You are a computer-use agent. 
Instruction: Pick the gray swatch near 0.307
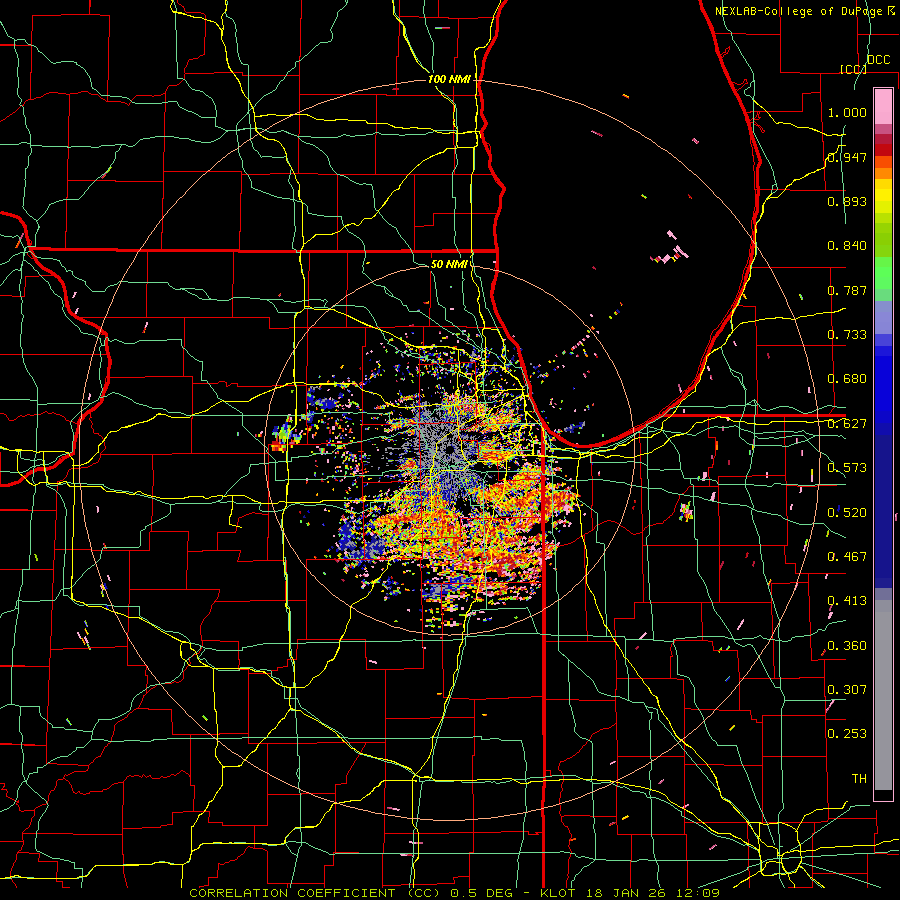tap(883, 700)
